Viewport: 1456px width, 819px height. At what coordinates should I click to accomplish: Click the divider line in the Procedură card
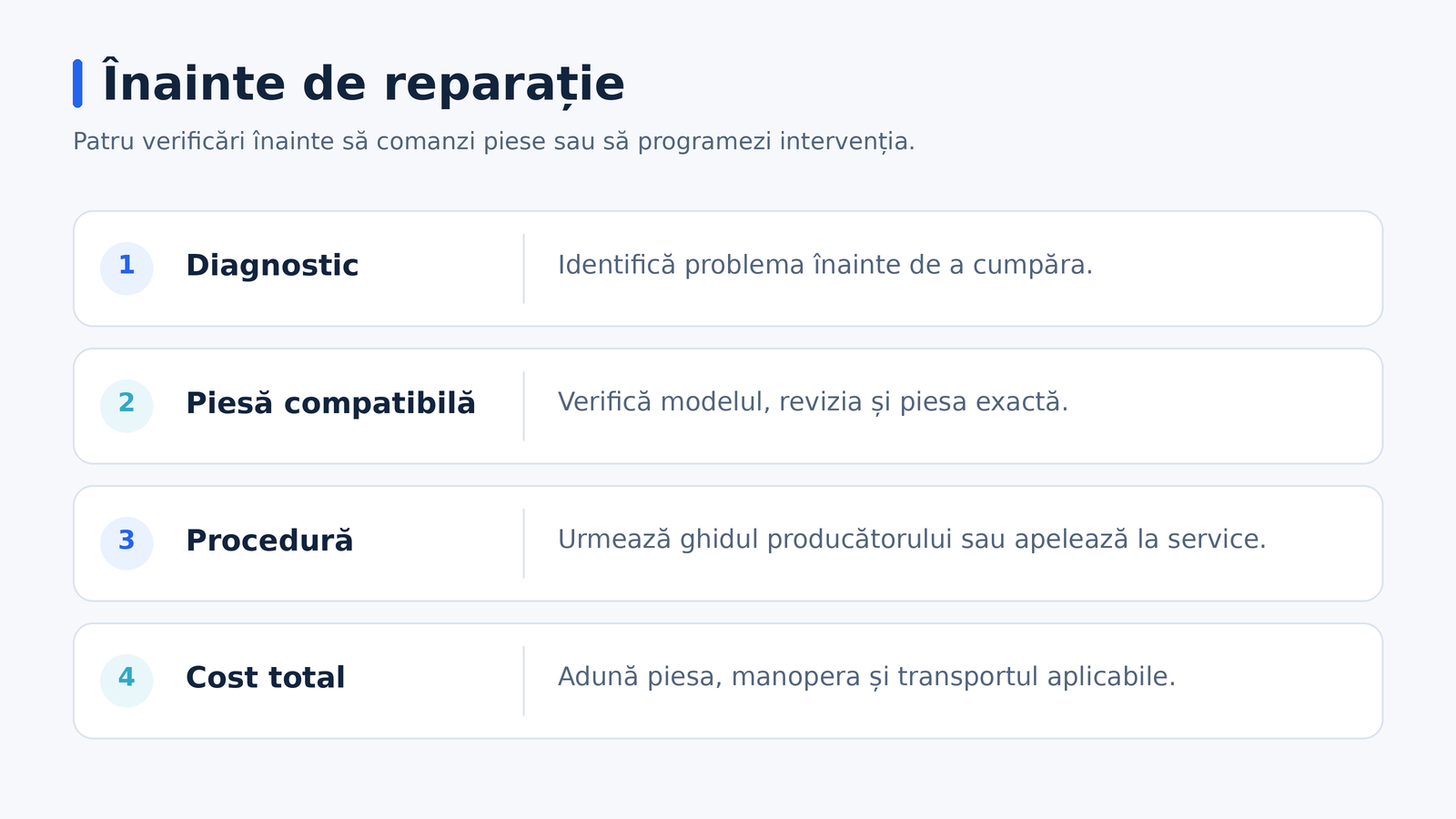[x=523, y=543]
